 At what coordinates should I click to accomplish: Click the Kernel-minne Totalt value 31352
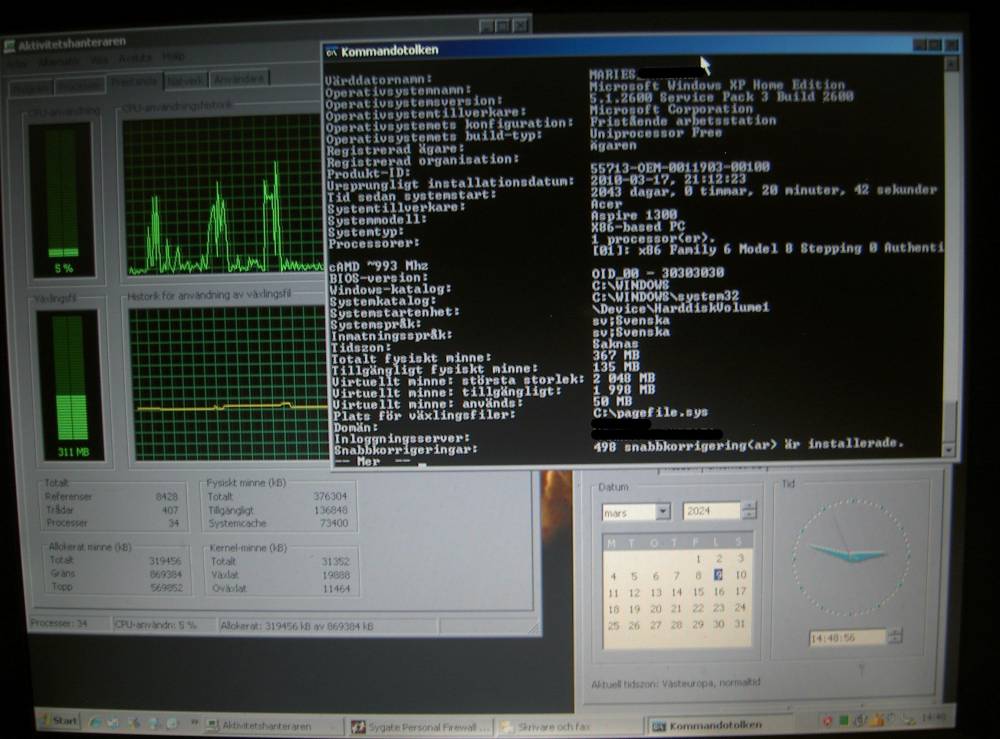click(335, 561)
